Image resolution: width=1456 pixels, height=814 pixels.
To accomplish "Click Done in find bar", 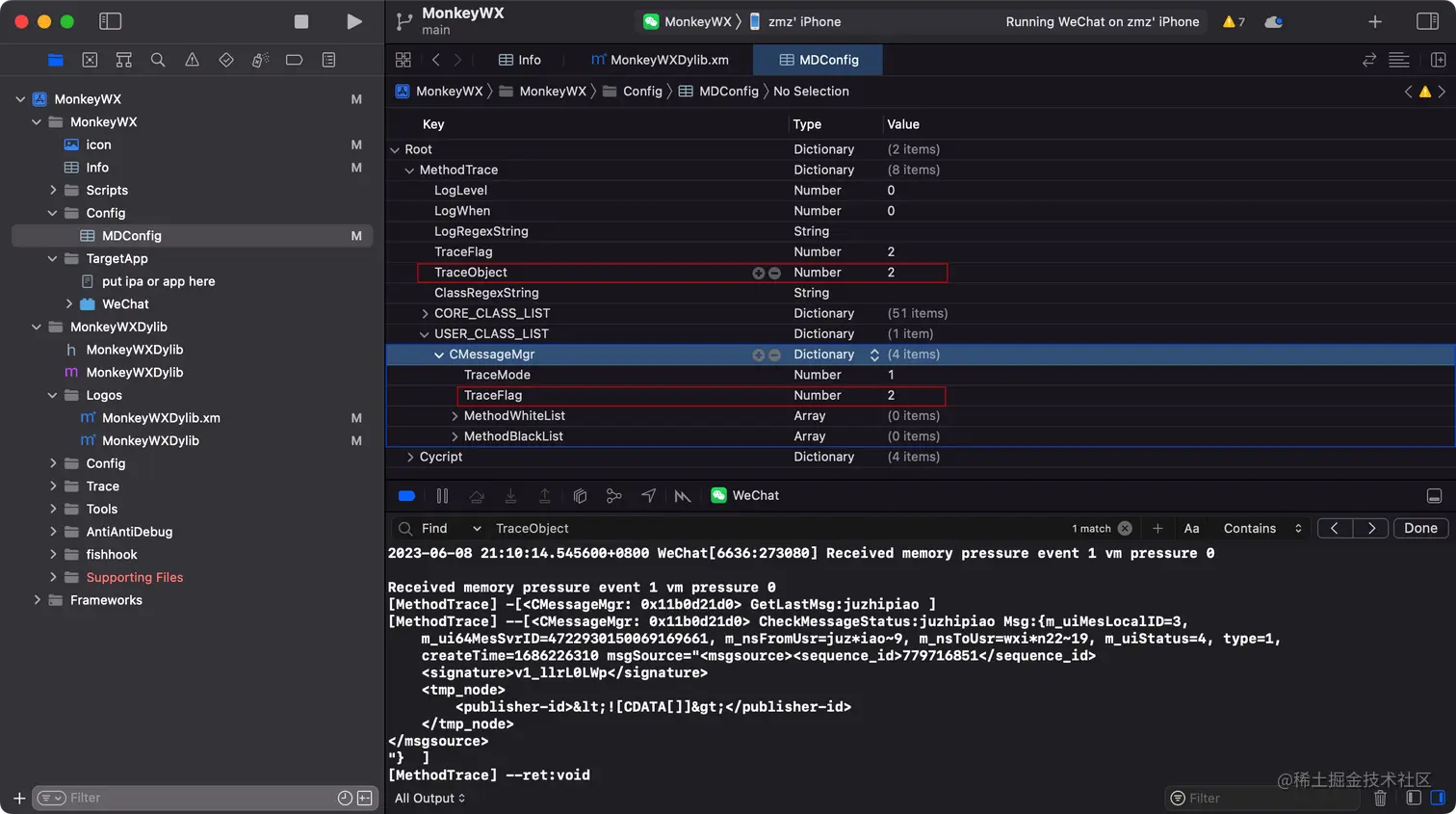I will [1420, 528].
